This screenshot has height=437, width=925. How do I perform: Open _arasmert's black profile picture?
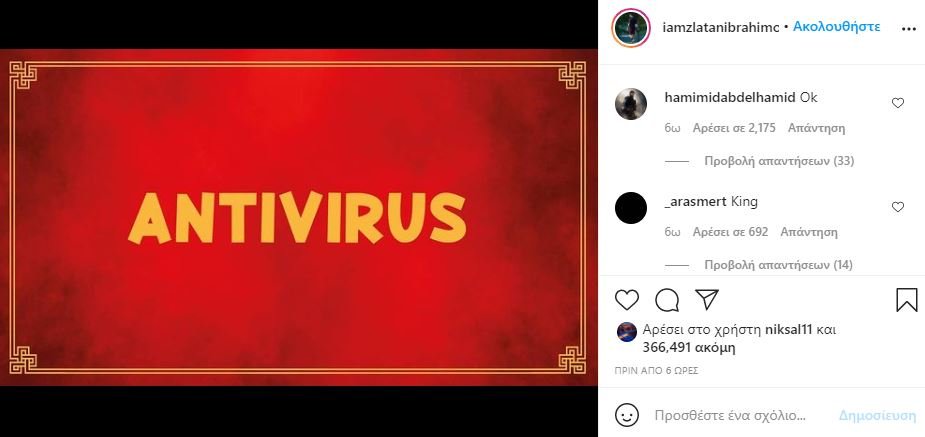[631, 208]
